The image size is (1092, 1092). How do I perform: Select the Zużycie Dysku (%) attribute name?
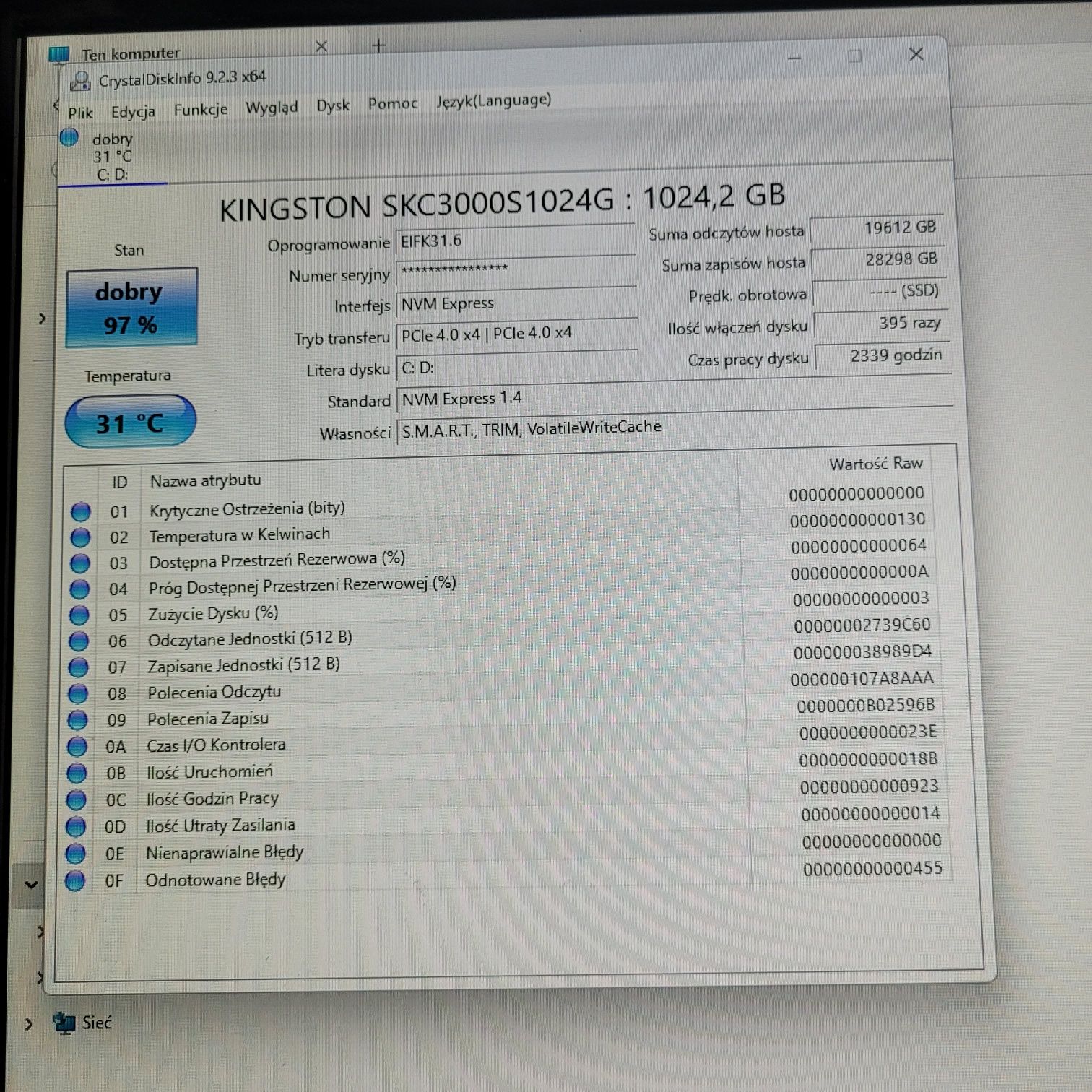tap(213, 614)
